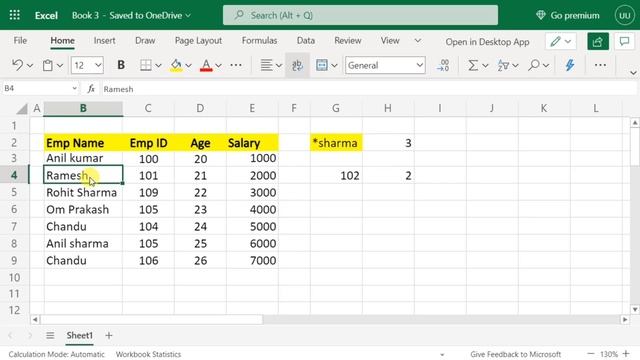Expand the Undo dropdown arrow
640x360 pixels.
pos(30,65)
